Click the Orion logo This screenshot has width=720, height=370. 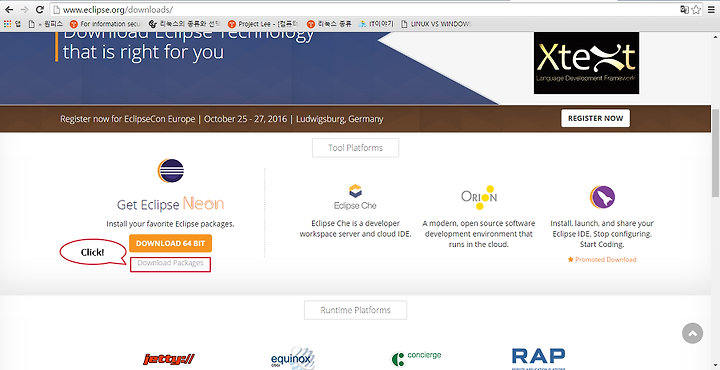click(479, 197)
